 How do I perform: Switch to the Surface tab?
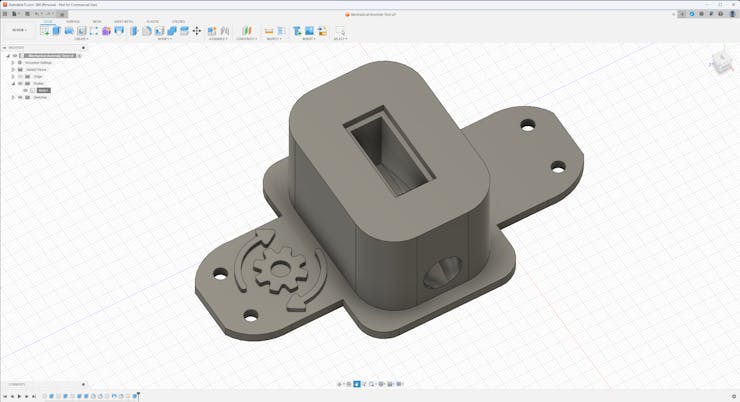[73, 21]
